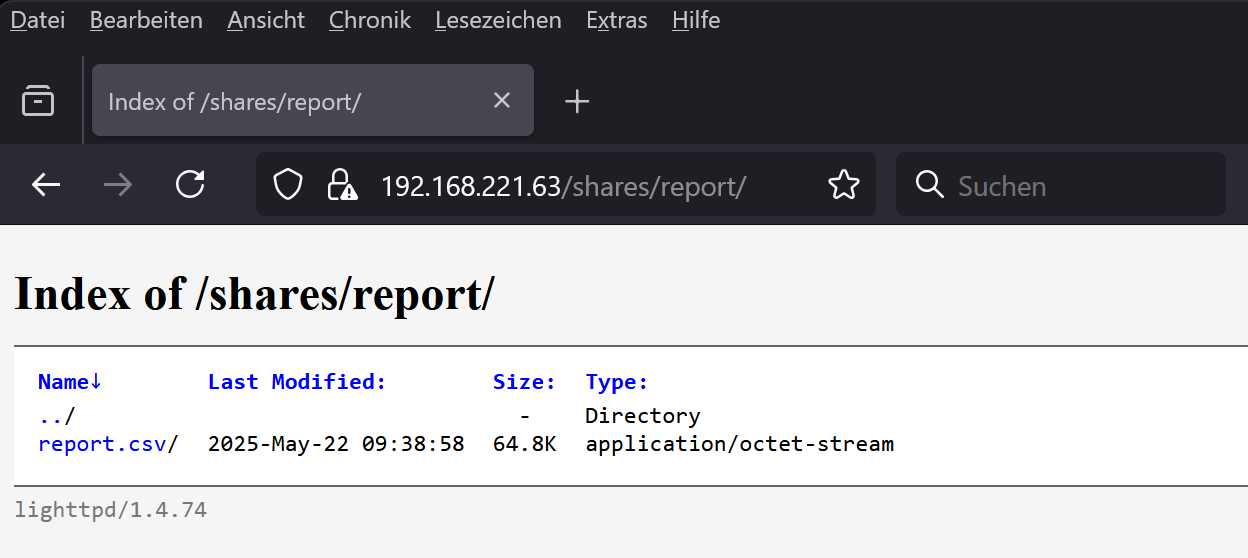Open a new tab with plus button
Image resolution: width=1248 pixels, height=558 pixels.
[577, 101]
